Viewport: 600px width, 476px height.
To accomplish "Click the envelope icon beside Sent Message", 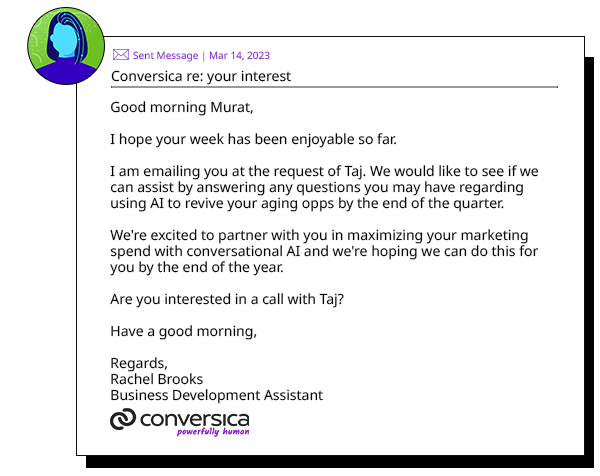I will 120,56.
